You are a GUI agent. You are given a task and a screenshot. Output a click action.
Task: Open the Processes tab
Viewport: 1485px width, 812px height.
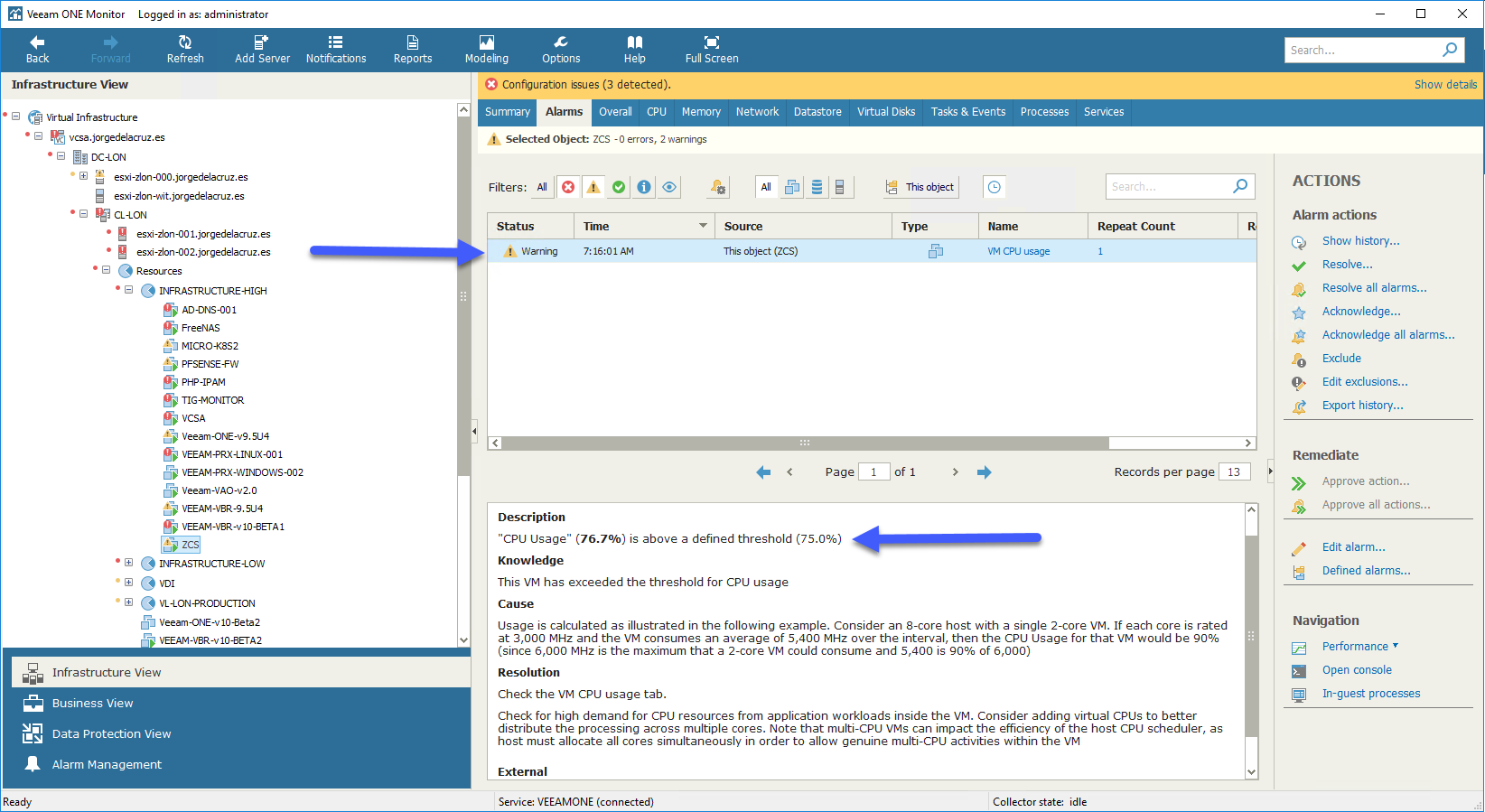tap(1045, 112)
